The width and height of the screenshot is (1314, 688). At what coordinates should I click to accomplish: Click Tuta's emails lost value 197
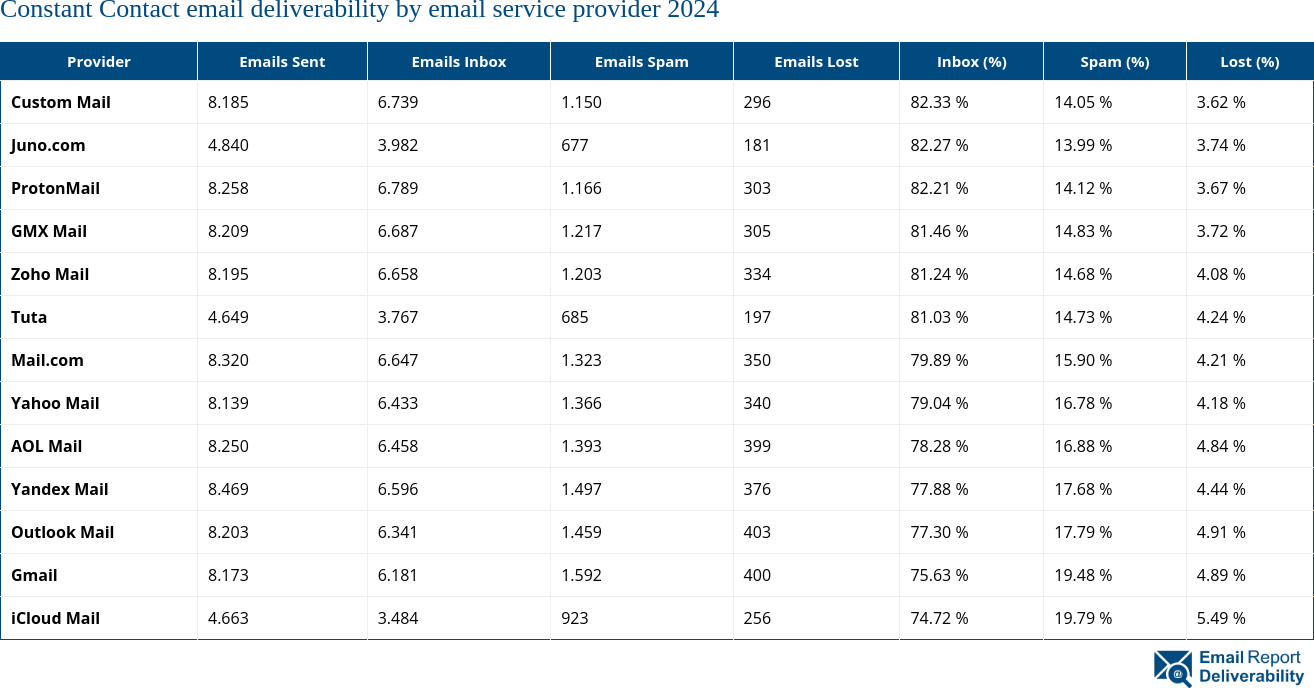click(757, 317)
